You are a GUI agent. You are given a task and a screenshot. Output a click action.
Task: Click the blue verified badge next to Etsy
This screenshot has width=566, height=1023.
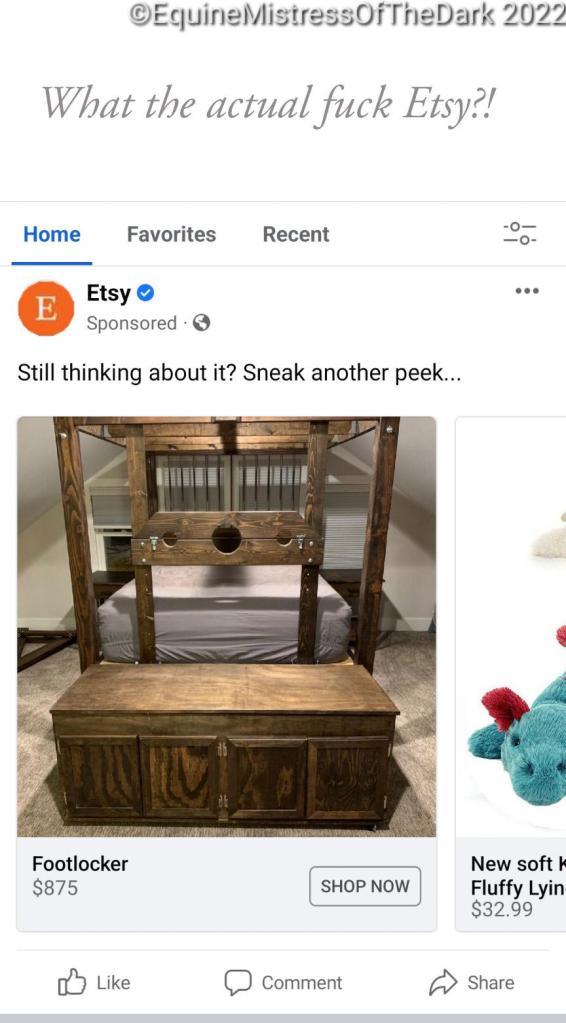pos(145,293)
